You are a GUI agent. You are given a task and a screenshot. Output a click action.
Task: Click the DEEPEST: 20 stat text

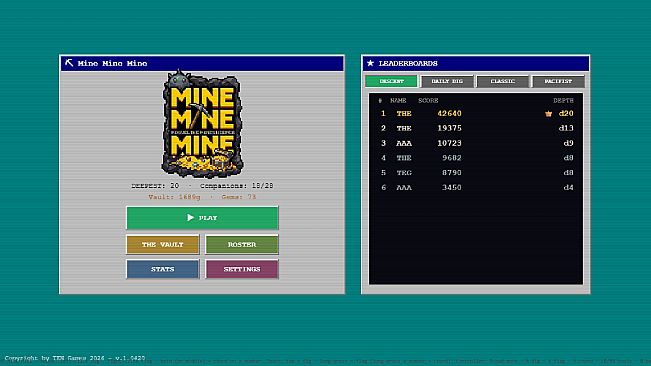click(x=155, y=186)
